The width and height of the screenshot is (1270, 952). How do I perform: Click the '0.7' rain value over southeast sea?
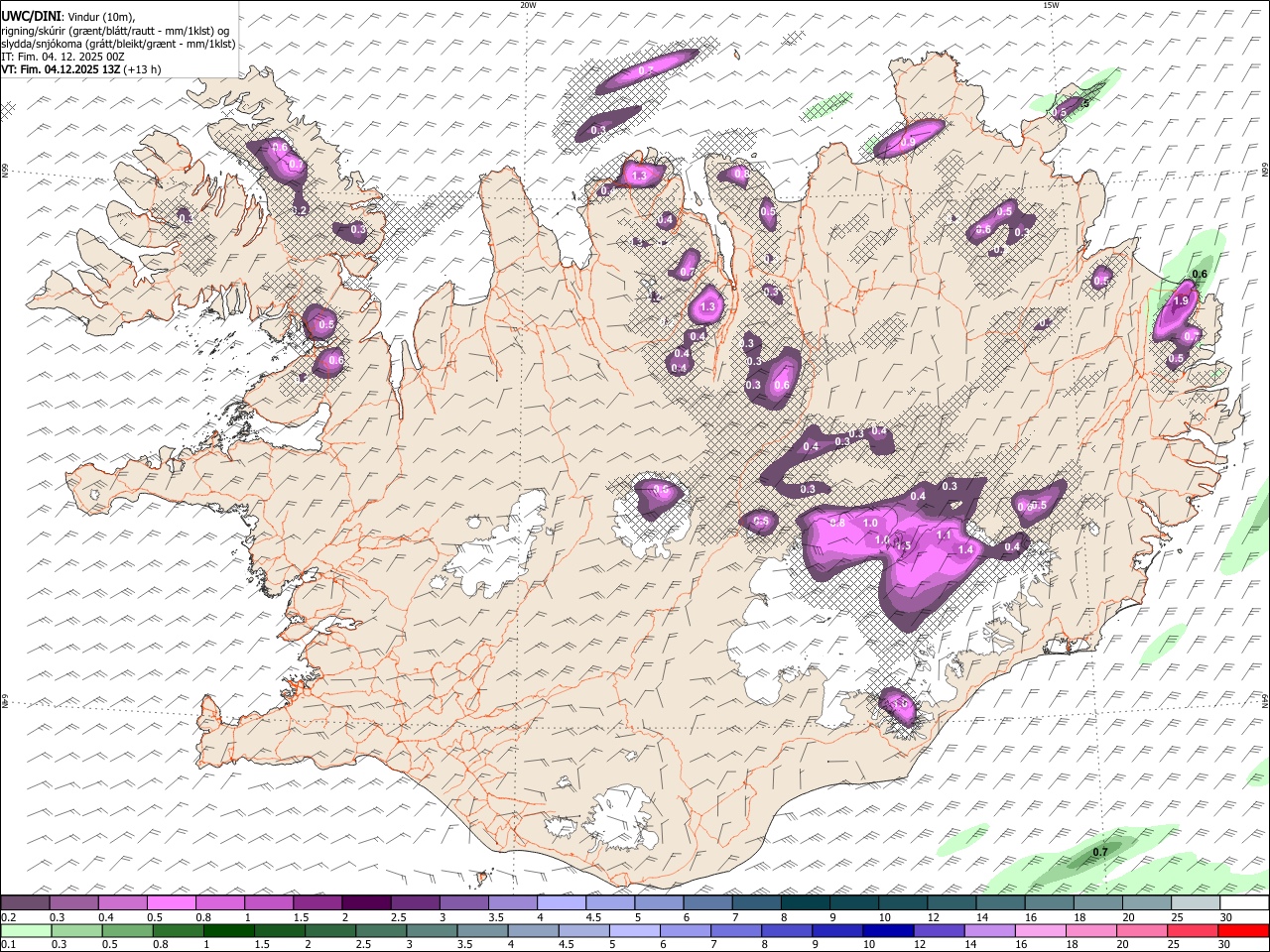[x=1100, y=853]
